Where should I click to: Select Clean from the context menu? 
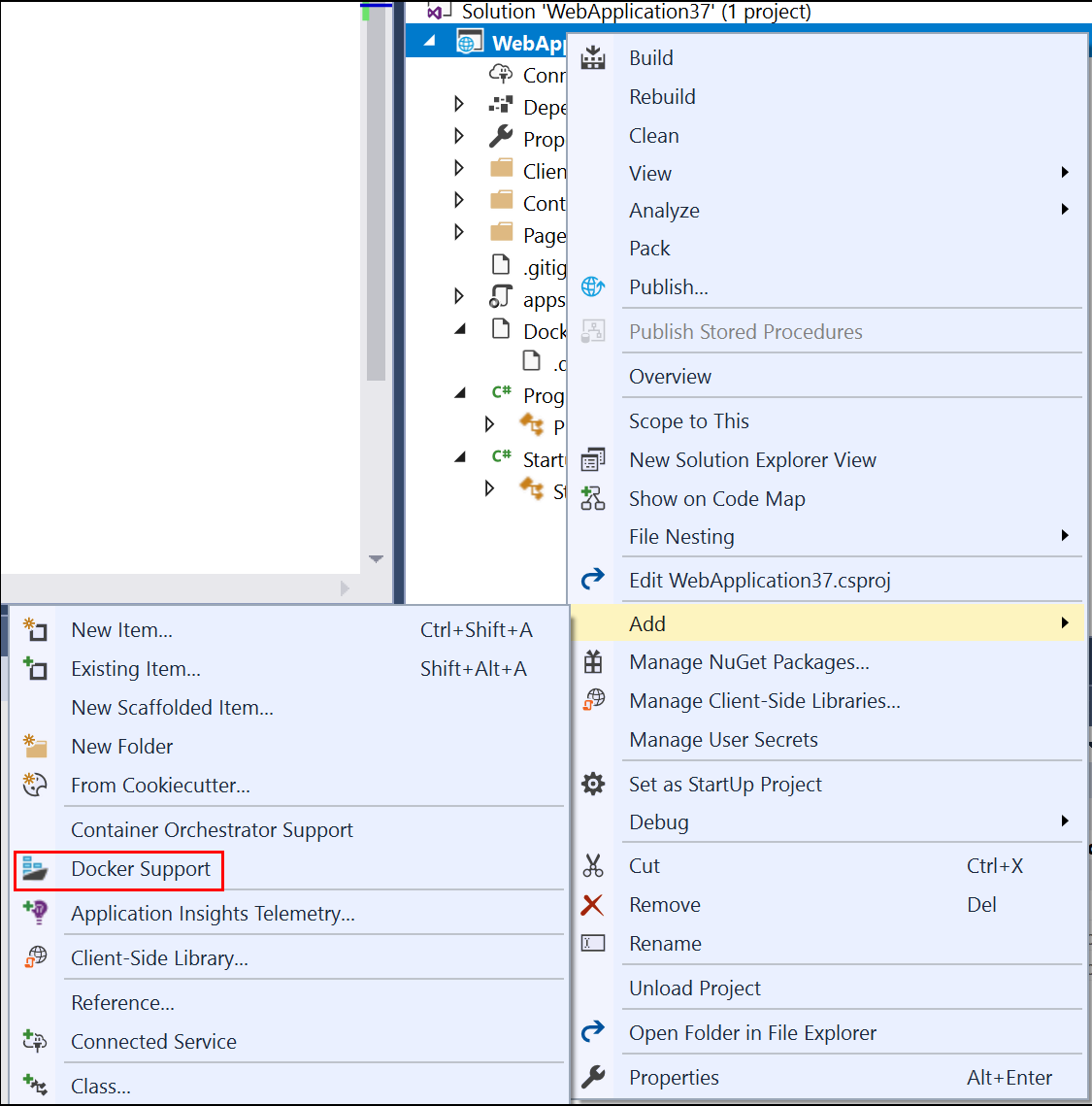653,135
